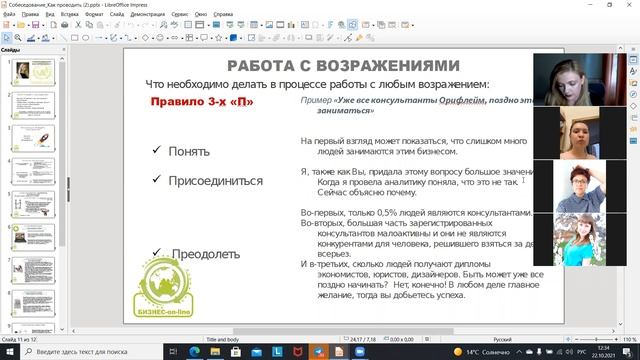Open the Display Views dropdown arrow
The height and width of the screenshot is (360, 640).
click(209, 26)
